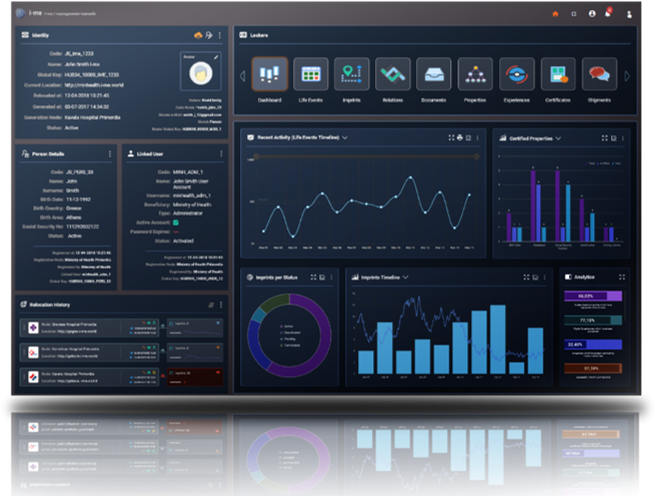This screenshot has height=496, width=656.
Task: Open the Certificates locker
Action: 556,75
